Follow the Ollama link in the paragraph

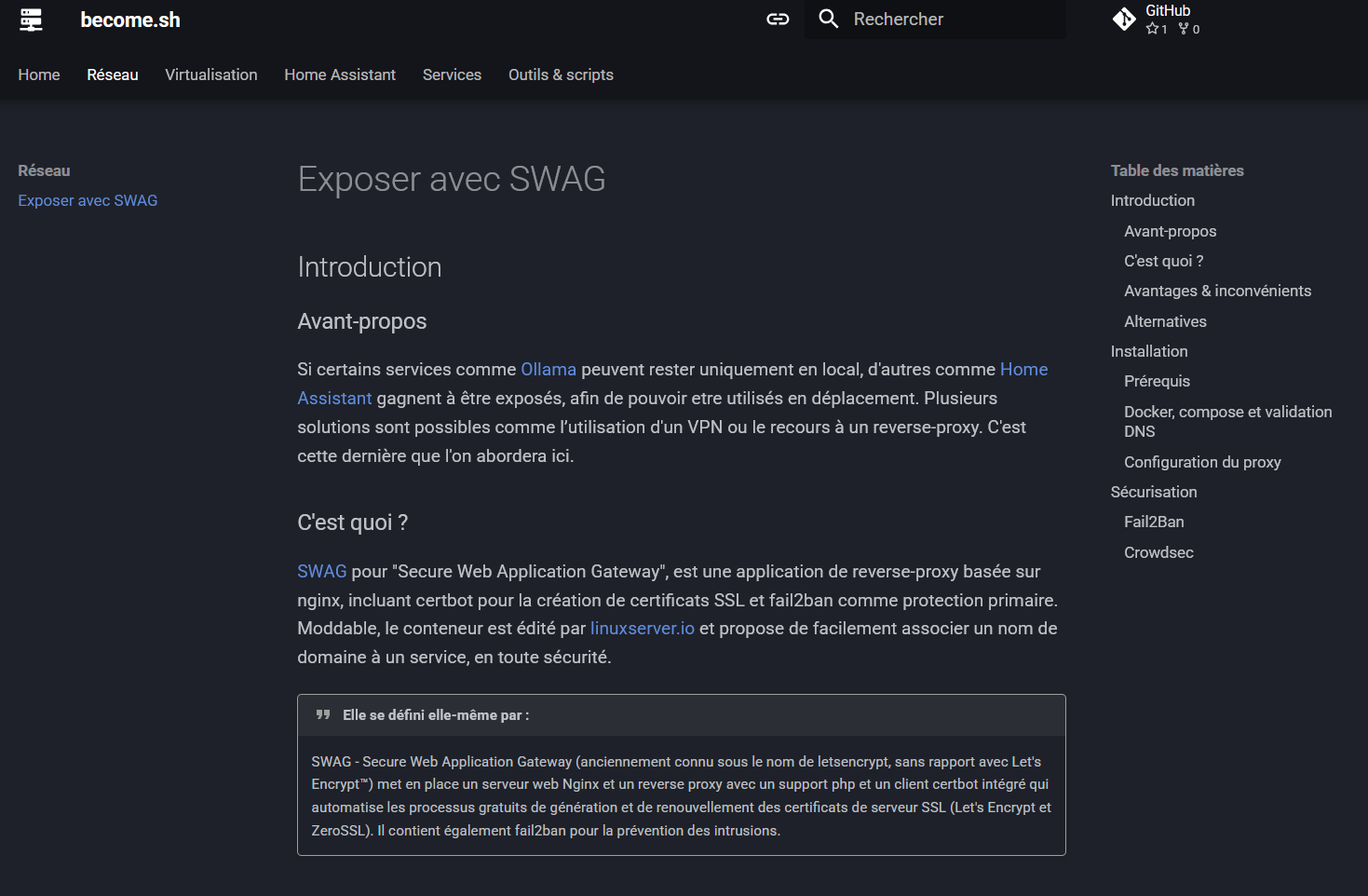pos(548,370)
